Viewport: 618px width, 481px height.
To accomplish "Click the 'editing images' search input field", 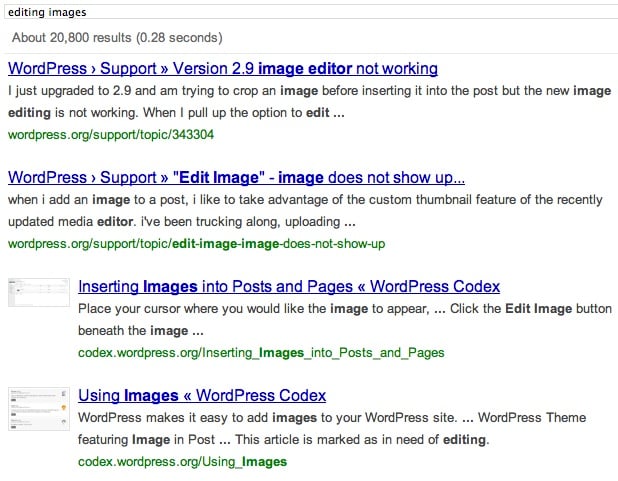I will tap(300, 12).
